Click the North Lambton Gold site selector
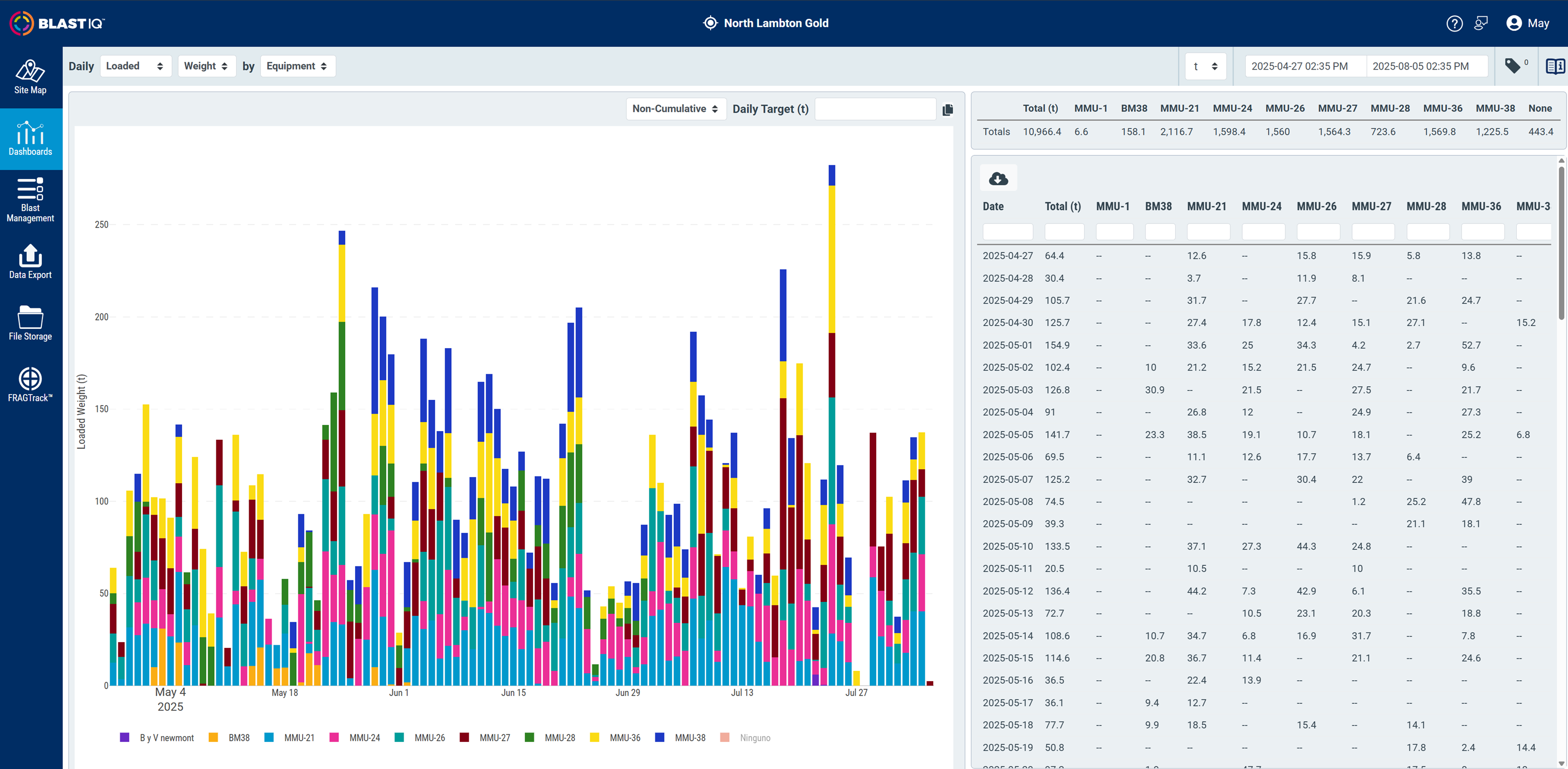The width and height of the screenshot is (1568, 769). point(766,23)
